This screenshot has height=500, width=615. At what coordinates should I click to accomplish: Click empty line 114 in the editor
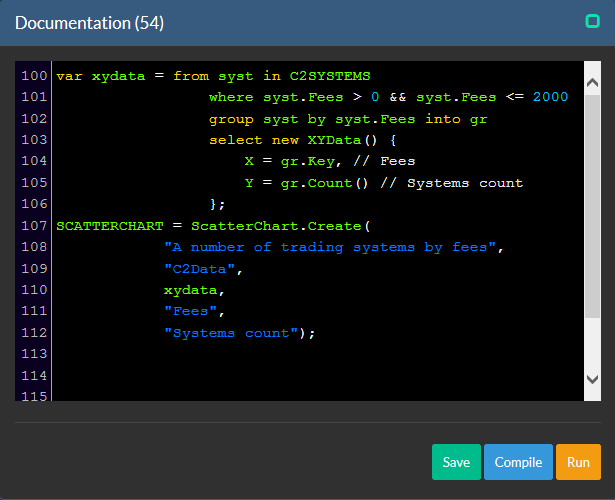point(318,376)
